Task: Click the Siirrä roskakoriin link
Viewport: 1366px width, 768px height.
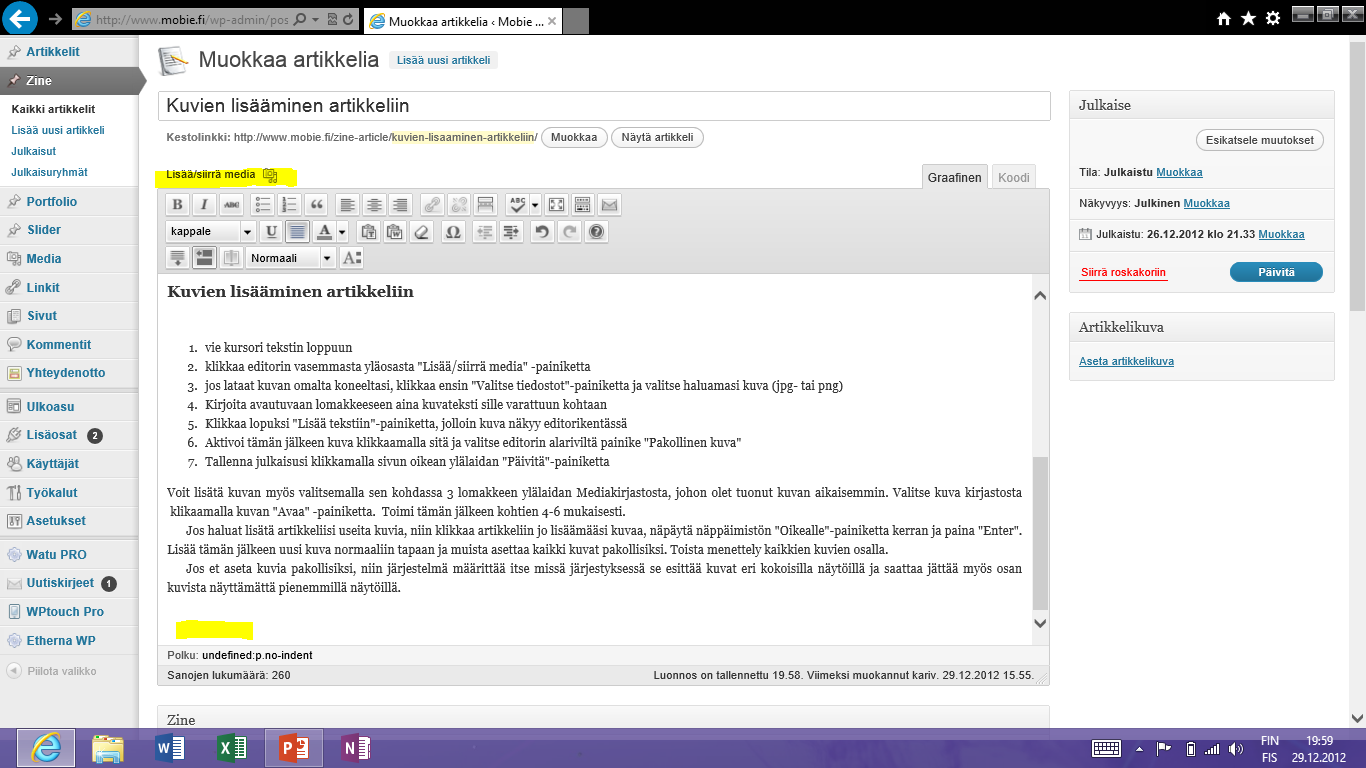Action: click(1123, 272)
